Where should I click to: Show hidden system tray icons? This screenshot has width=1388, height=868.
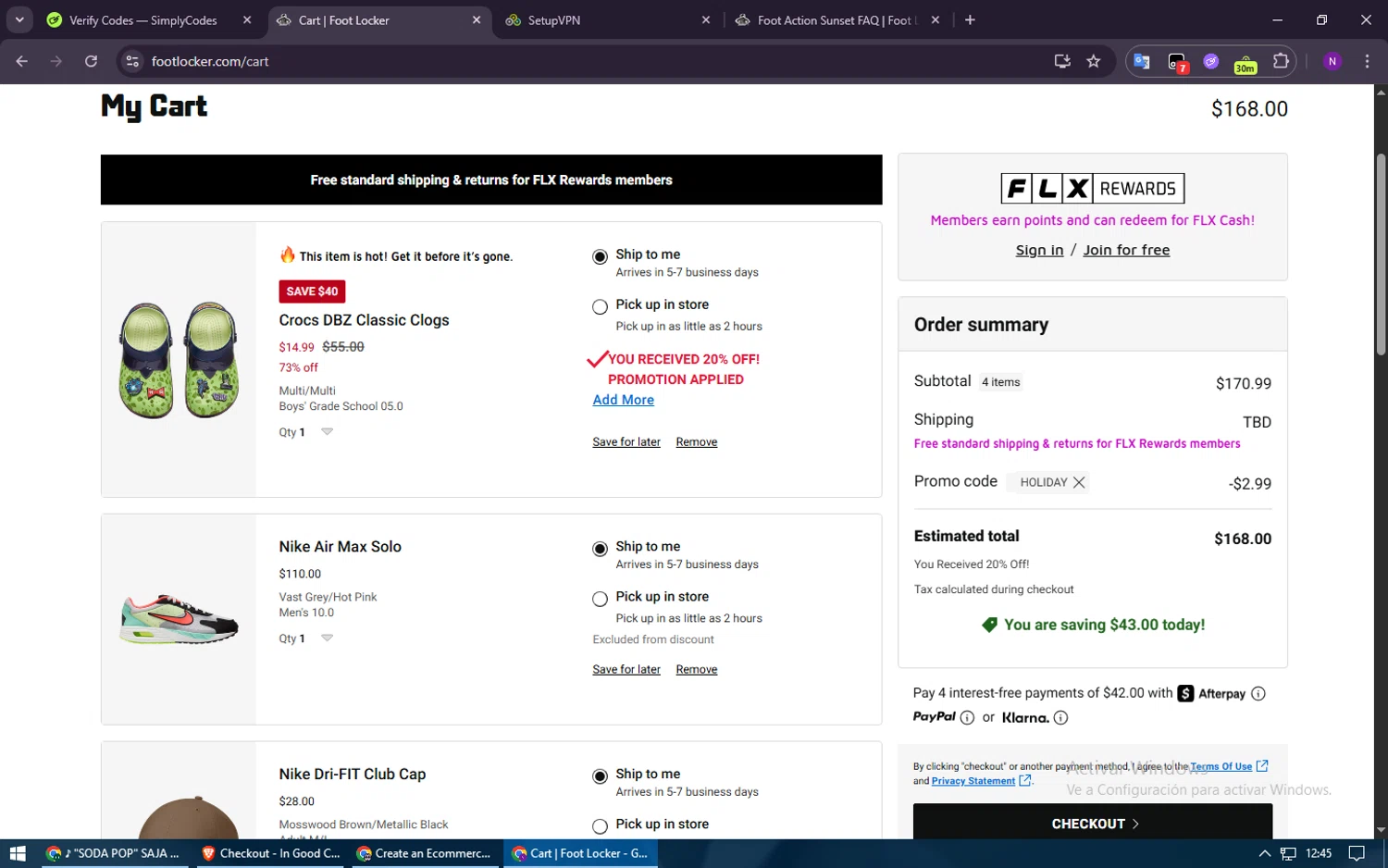click(x=1264, y=853)
